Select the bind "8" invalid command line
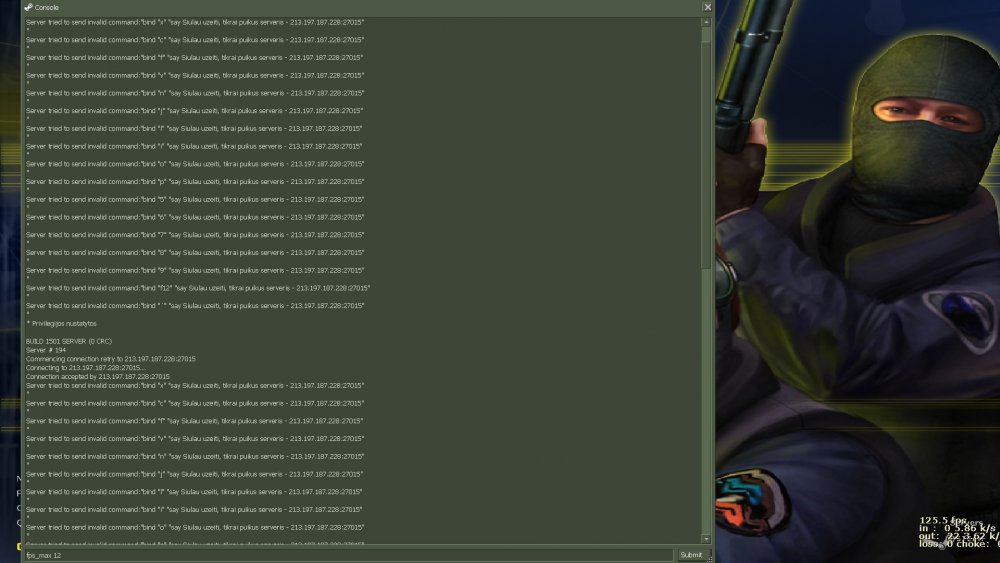Viewport: 1000px width, 563px height. 195,253
